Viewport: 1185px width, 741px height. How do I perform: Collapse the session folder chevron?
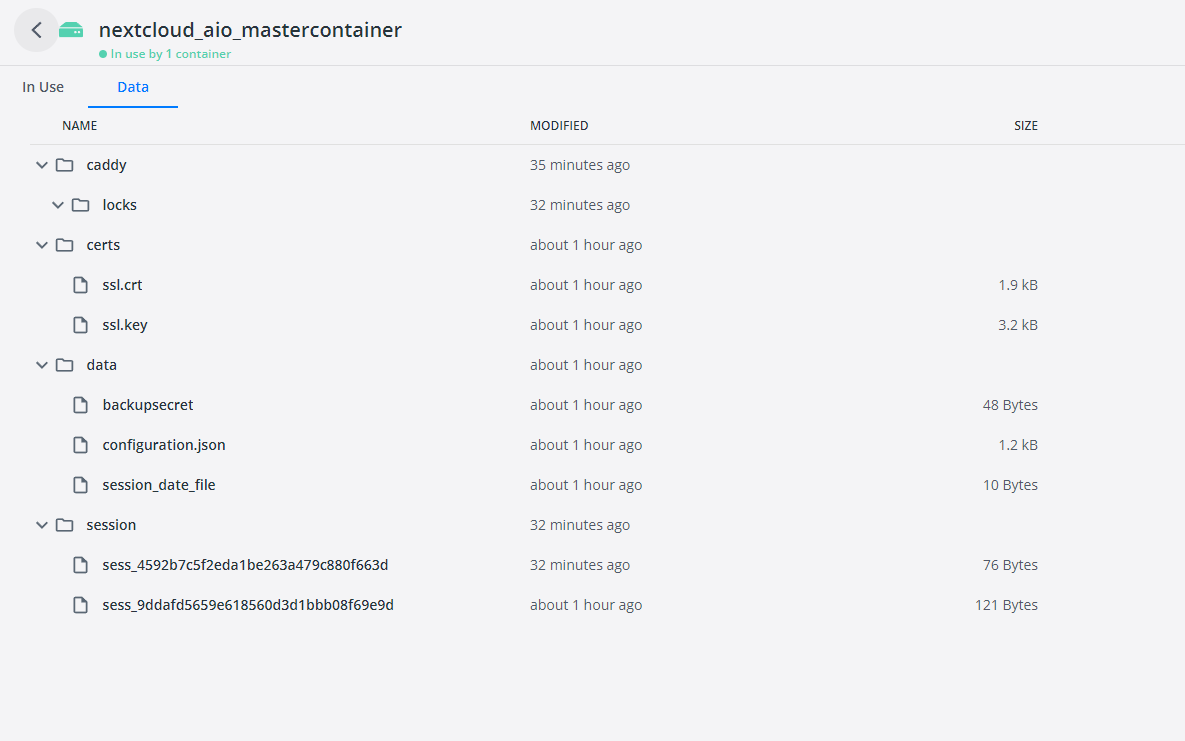tap(42, 525)
